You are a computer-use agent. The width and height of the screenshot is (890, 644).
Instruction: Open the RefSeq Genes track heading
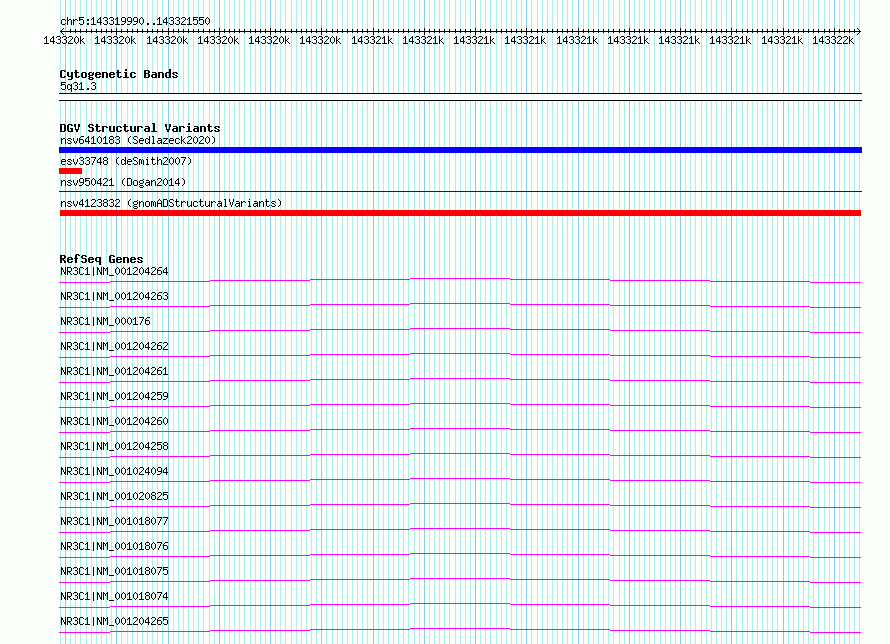point(101,259)
